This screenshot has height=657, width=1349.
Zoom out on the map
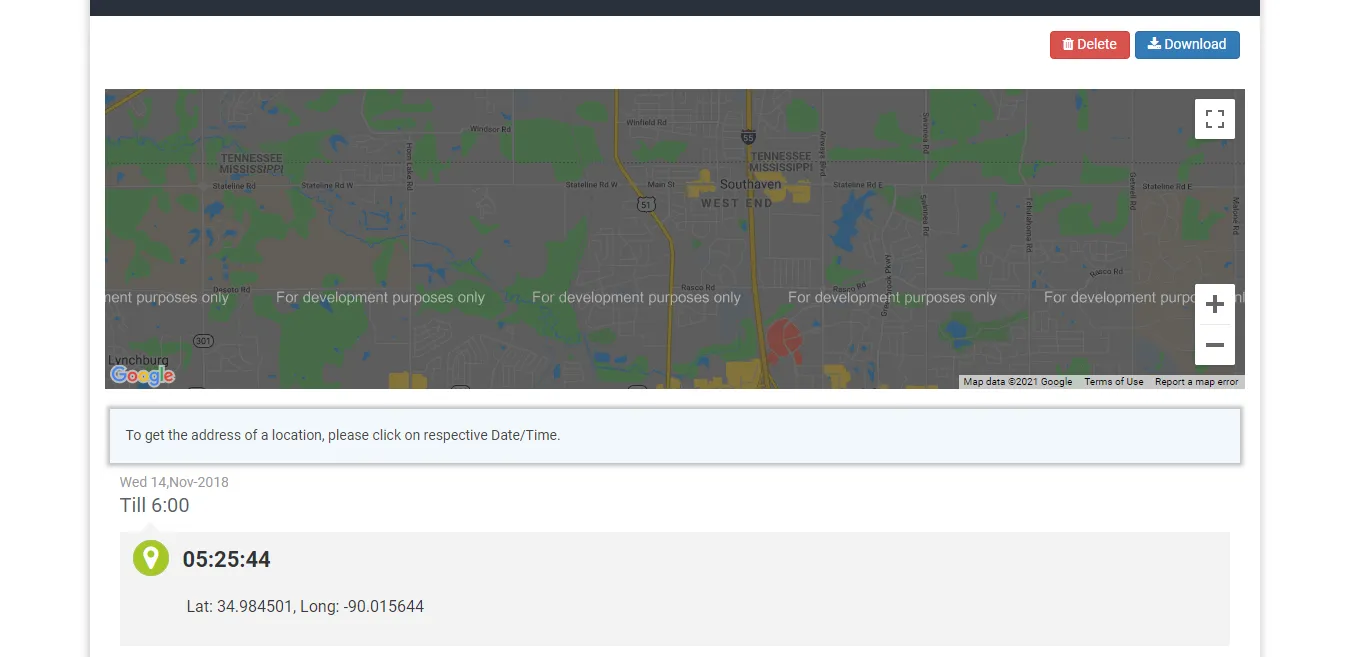pyautogui.click(x=1215, y=345)
